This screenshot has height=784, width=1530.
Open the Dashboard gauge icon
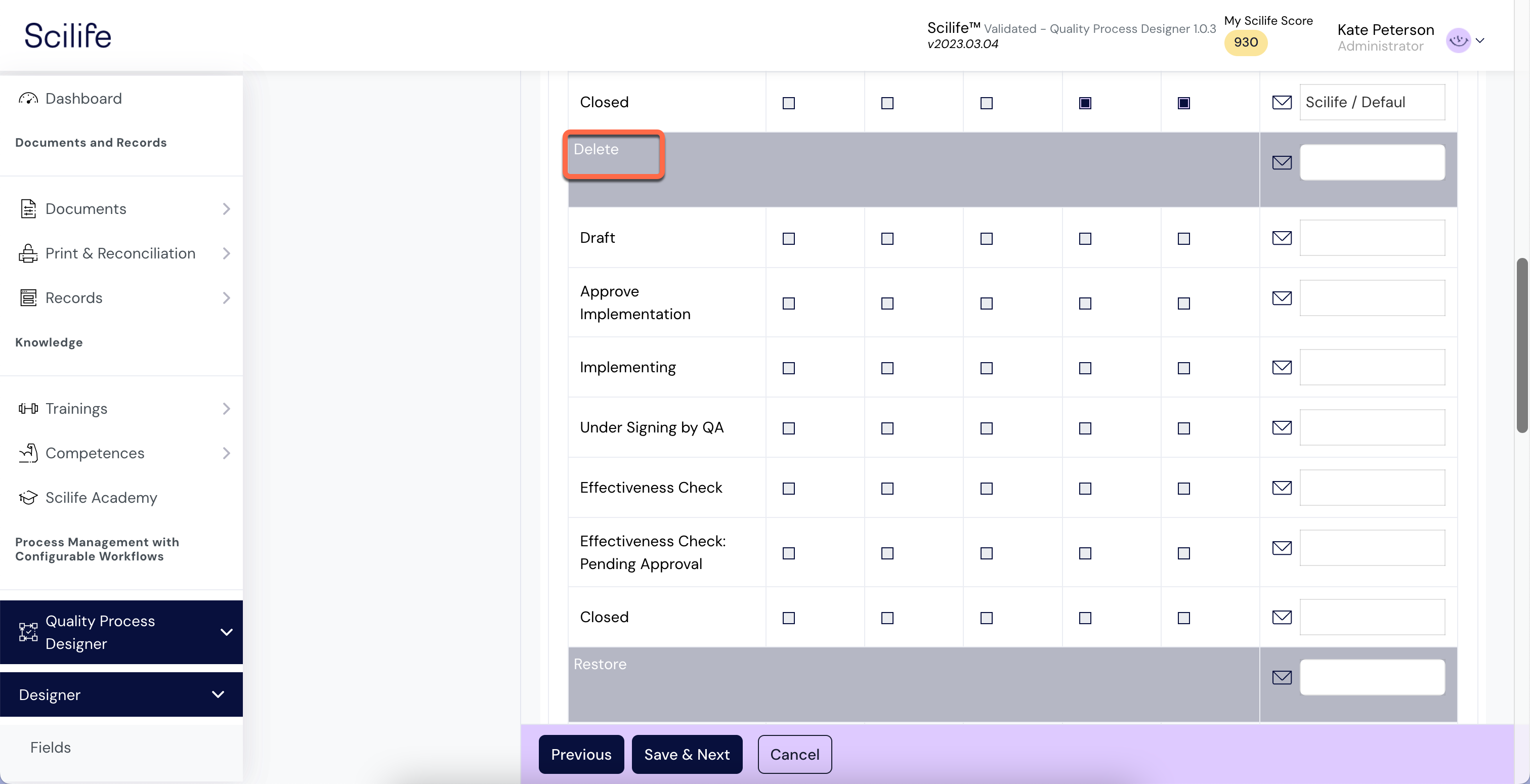(x=28, y=99)
